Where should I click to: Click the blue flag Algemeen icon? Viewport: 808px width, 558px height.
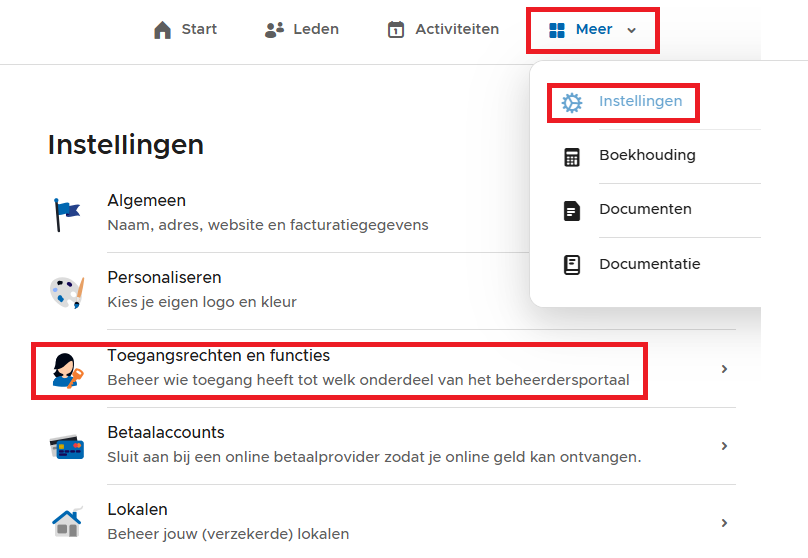[67, 214]
